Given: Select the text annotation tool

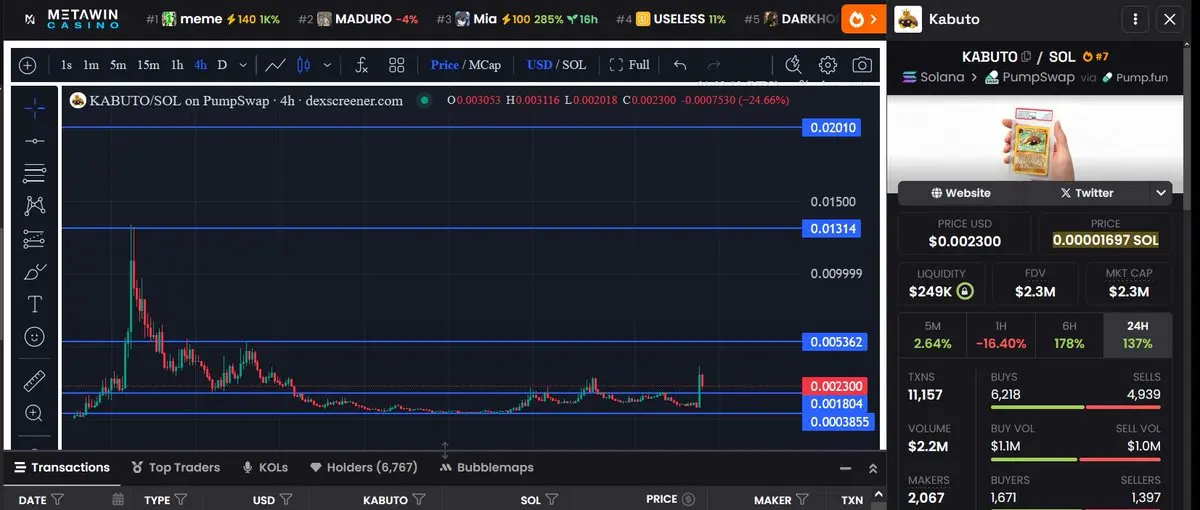Looking at the screenshot, I should (34, 304).
